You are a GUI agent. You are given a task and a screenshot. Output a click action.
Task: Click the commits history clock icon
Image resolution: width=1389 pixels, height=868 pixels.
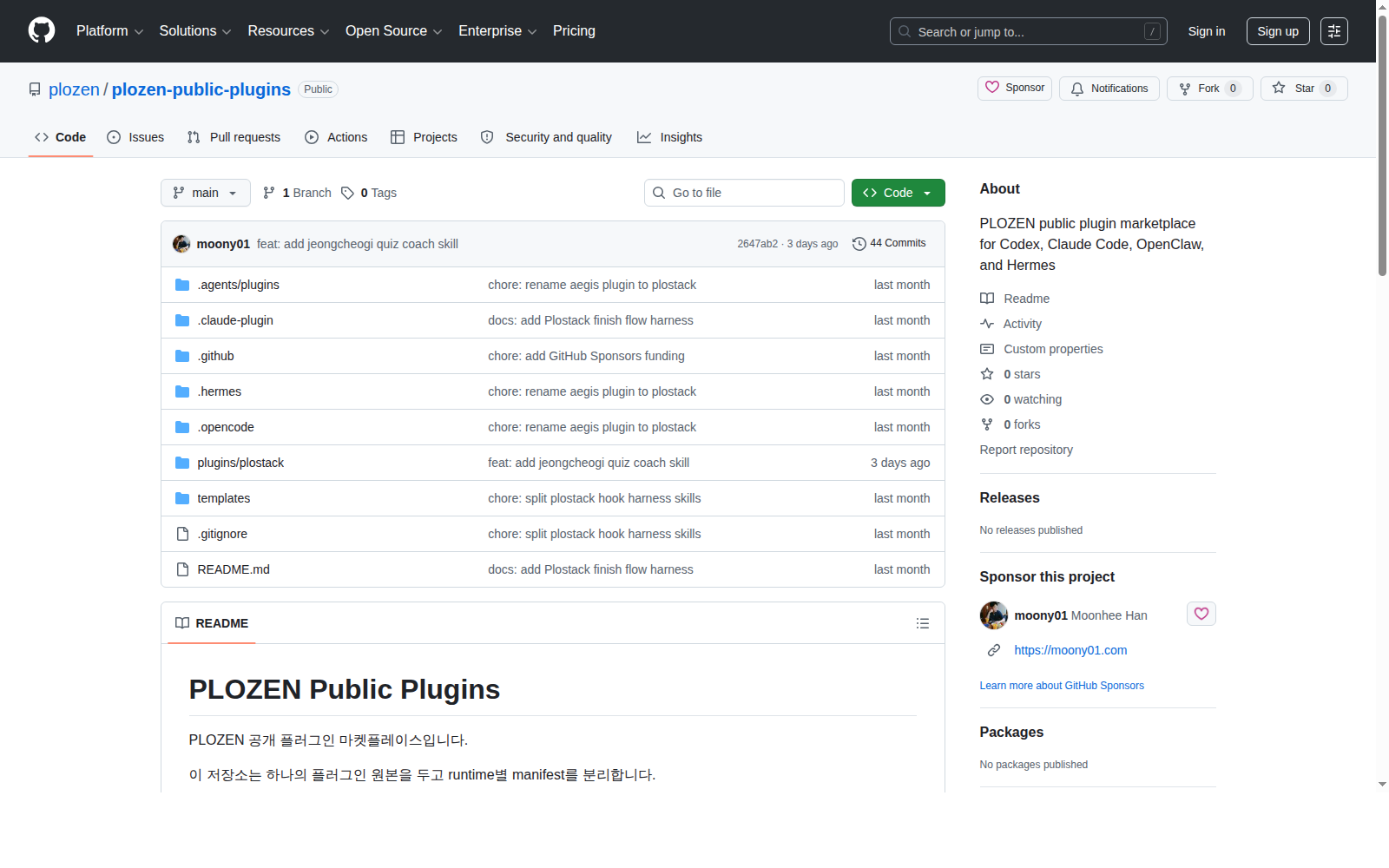tap(859, 244)
